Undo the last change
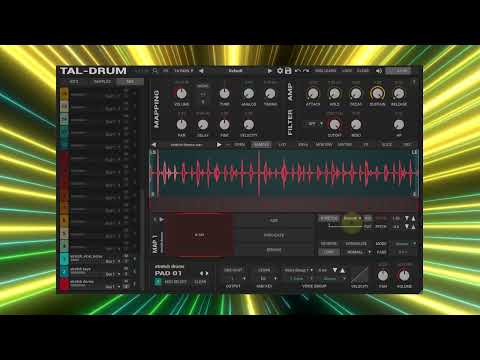This screenshot has width=480, height=360. pos(298,71)
